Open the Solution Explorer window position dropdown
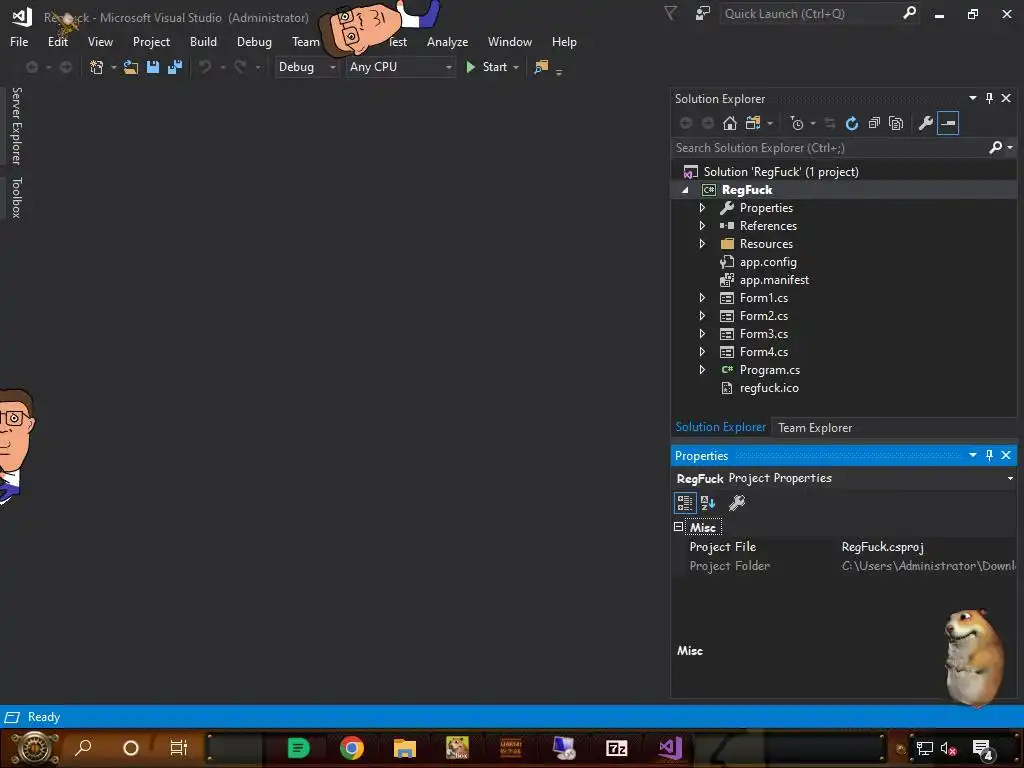The image size is (1024, 768). pyautogui.click(x=972, y=98)
